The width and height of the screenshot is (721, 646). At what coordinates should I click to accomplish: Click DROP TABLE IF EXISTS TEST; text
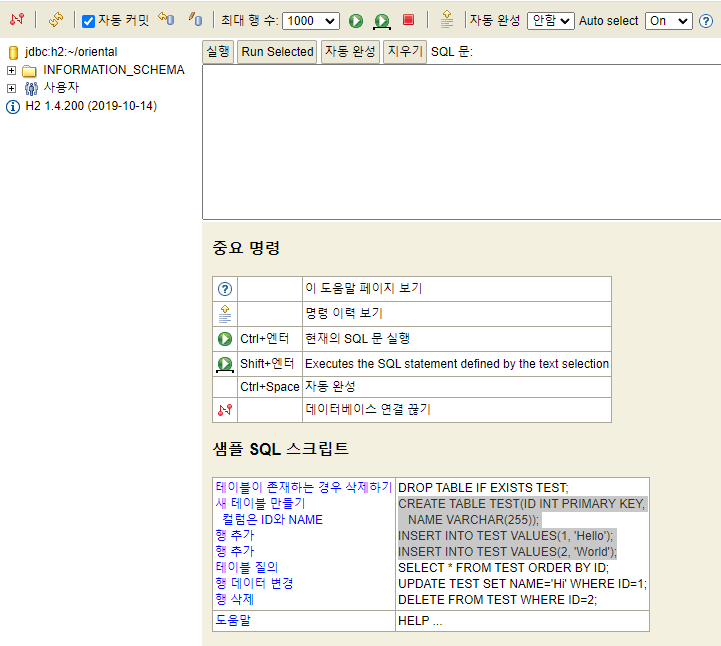click(483, 488)
